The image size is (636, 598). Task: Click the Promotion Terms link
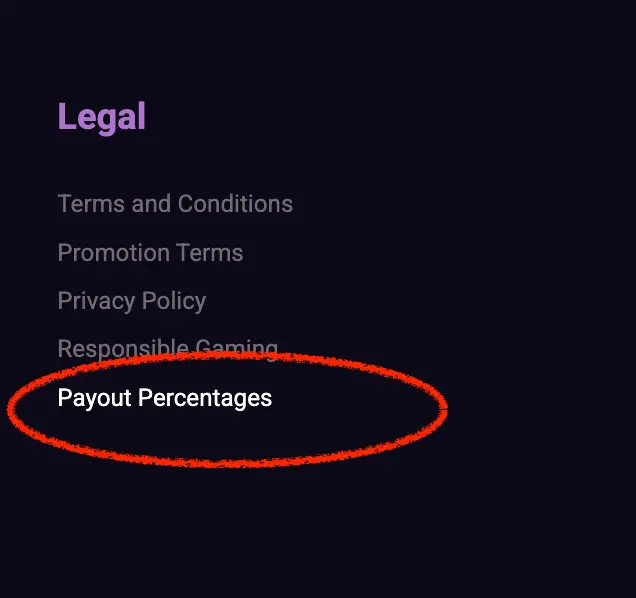150,253
